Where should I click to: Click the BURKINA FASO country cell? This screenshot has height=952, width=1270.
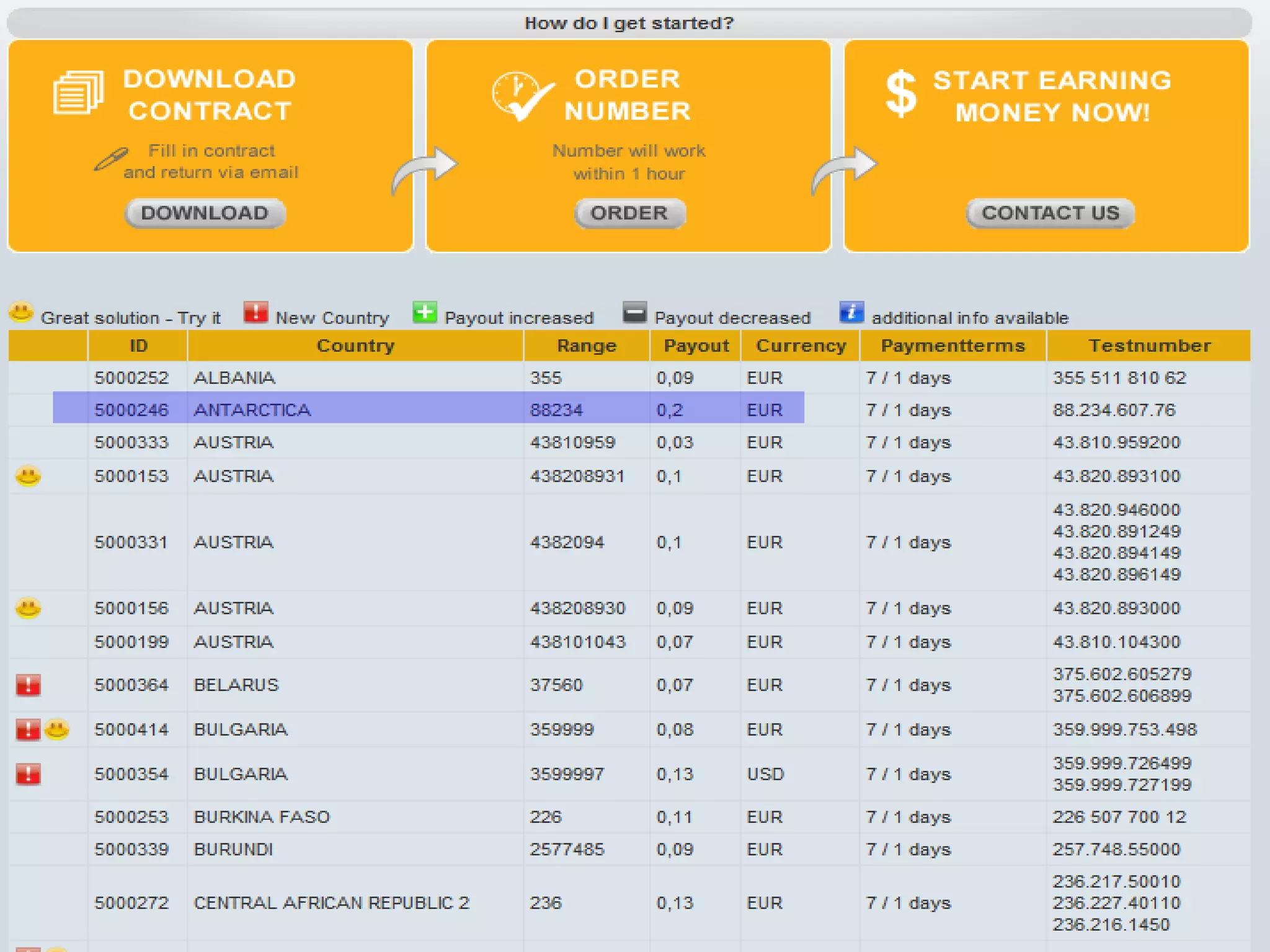click(x=262, y=817)
